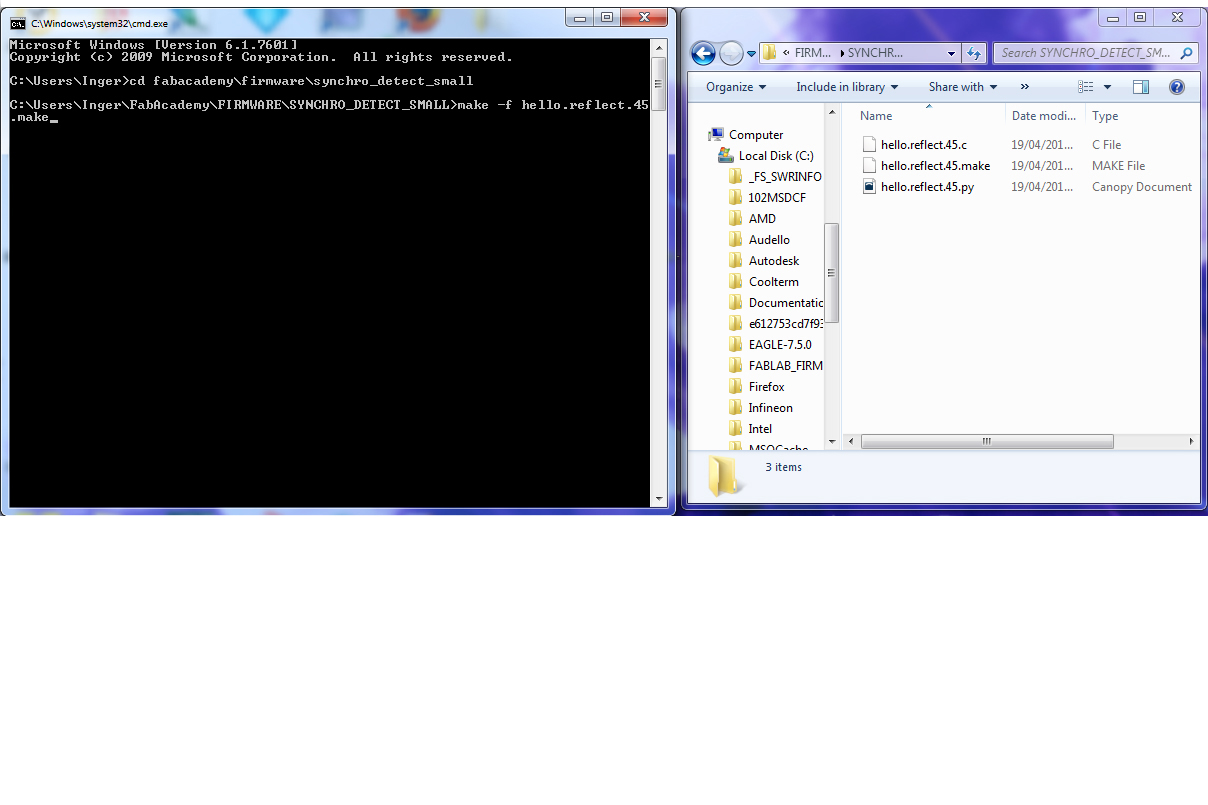Click the Change your view icon
Screen dimensions: 1208x805
point(1086,87)
